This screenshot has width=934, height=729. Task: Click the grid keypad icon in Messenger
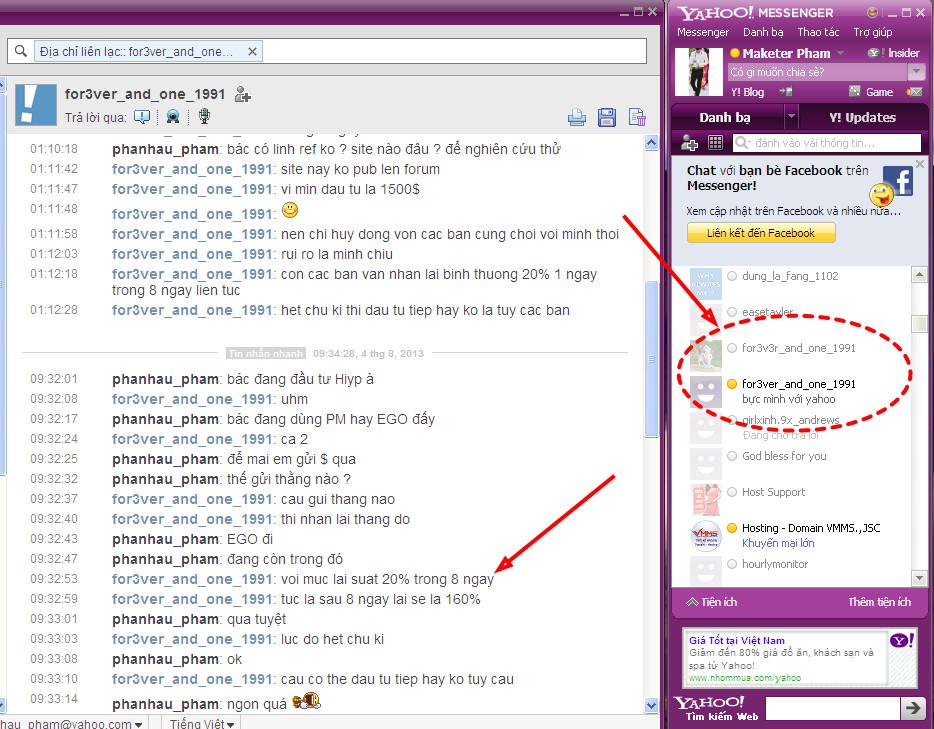[x=715, y=143]
